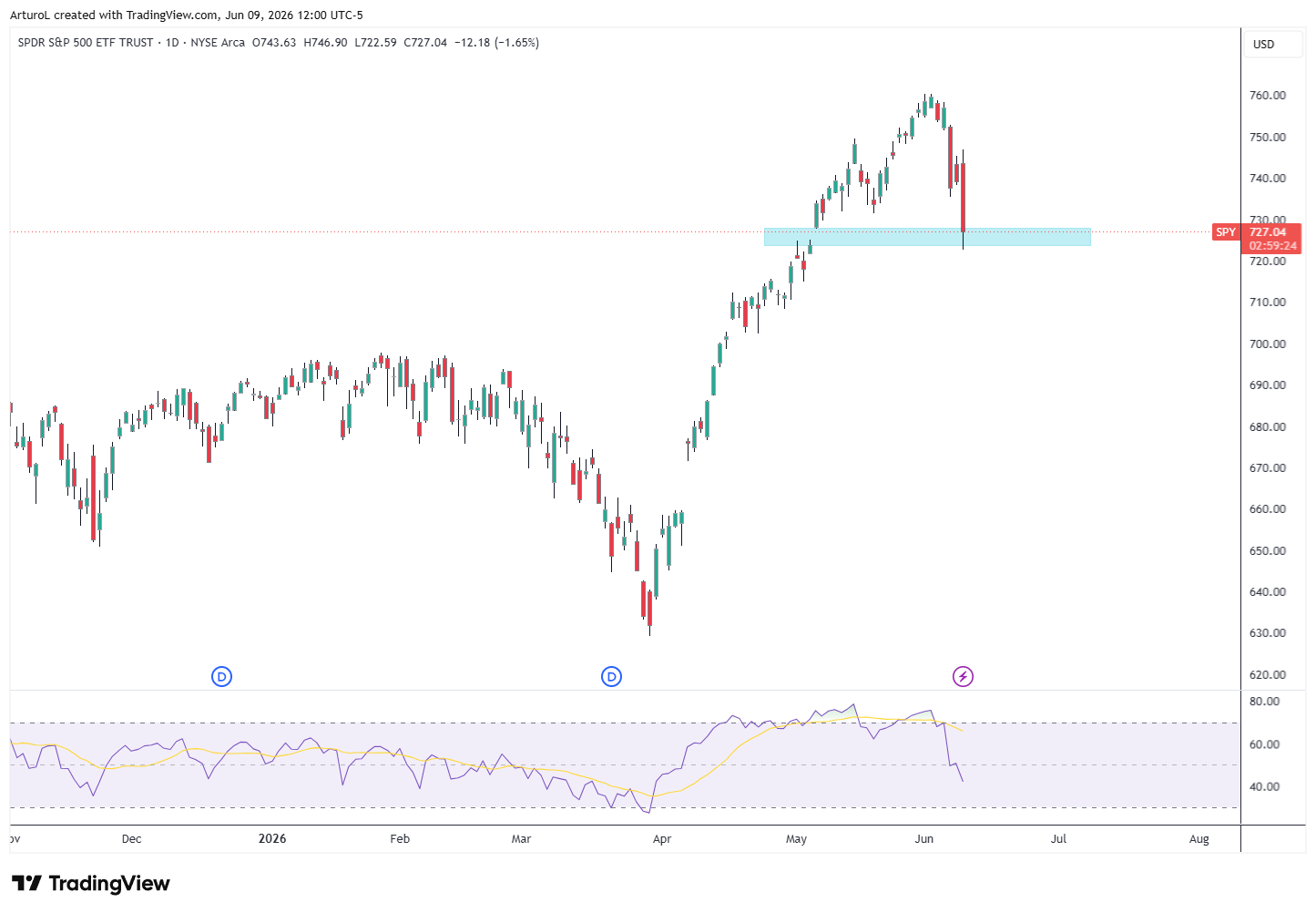Click the countdown timer 02:59:24
The width and height of the screenshot is (1316, 913).
pos(1272,246)
